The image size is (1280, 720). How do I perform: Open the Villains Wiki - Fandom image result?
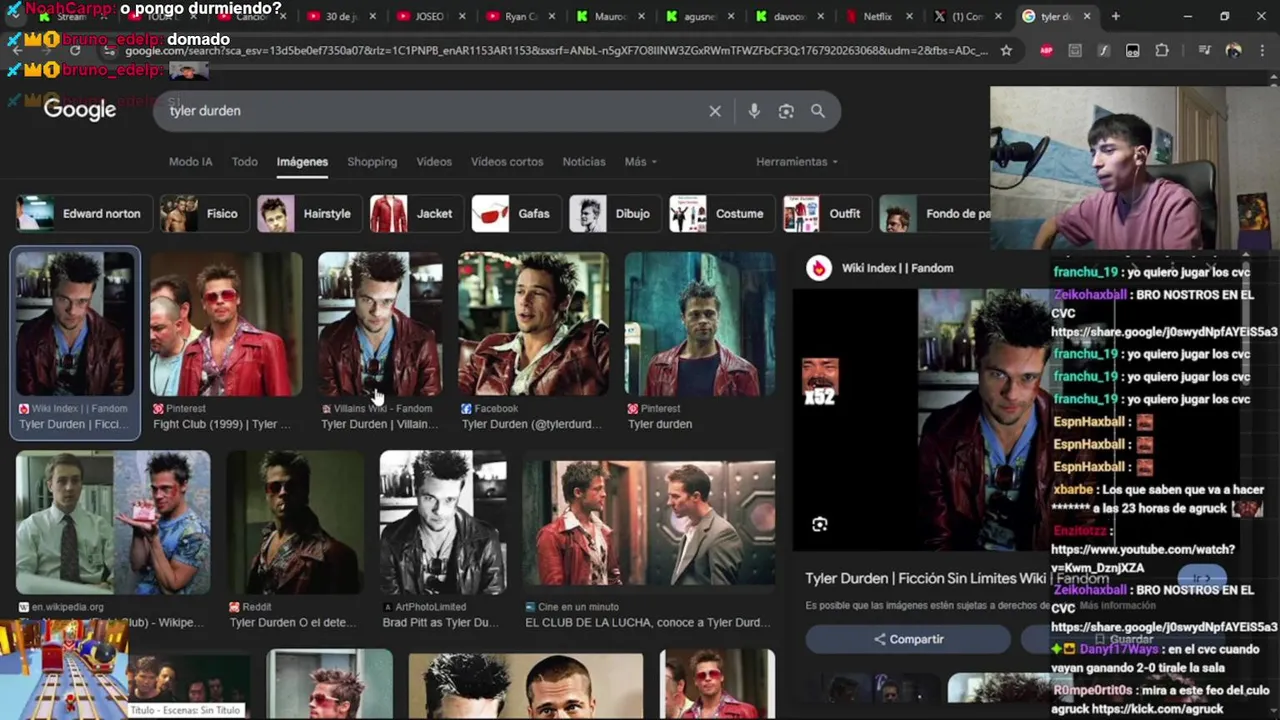[x=380, y=324]
